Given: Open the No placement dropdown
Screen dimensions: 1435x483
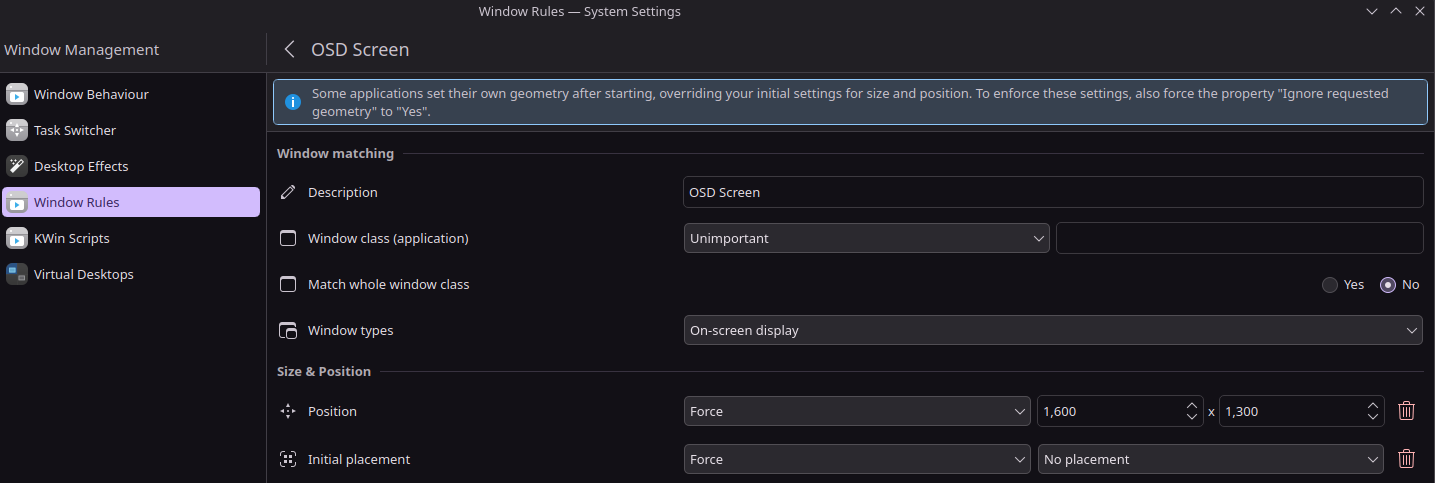Looking at the screenshot, I should point(1210,459).
